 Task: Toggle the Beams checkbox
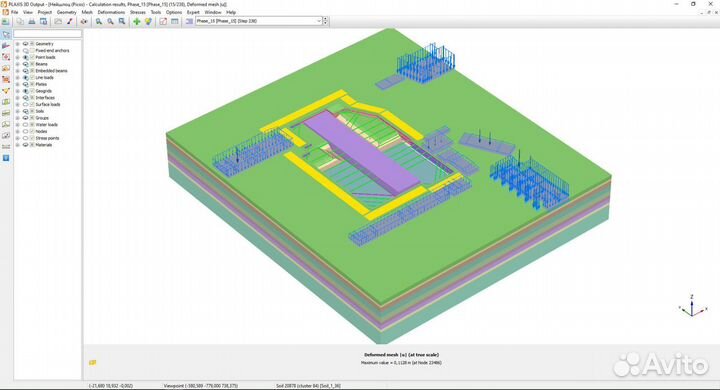point(32,64)
